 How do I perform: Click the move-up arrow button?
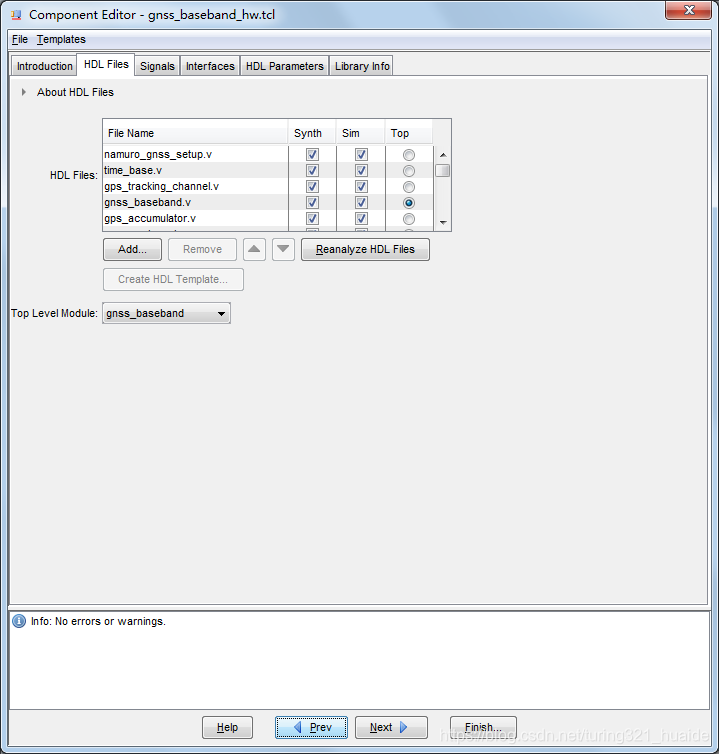click(x=254, y=250)
